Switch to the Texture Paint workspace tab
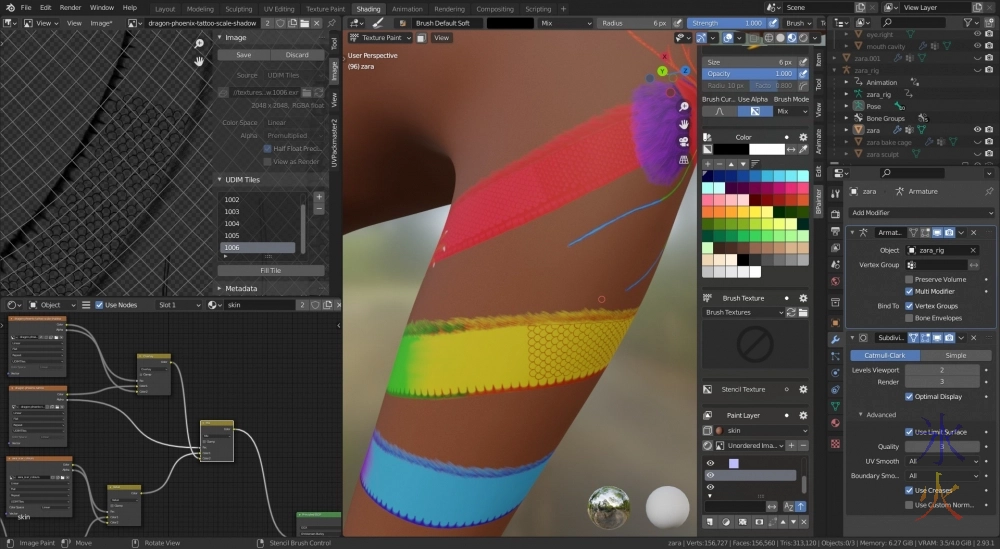The image size is (1000, 549). pyautogui.click(x=325, y=9)
